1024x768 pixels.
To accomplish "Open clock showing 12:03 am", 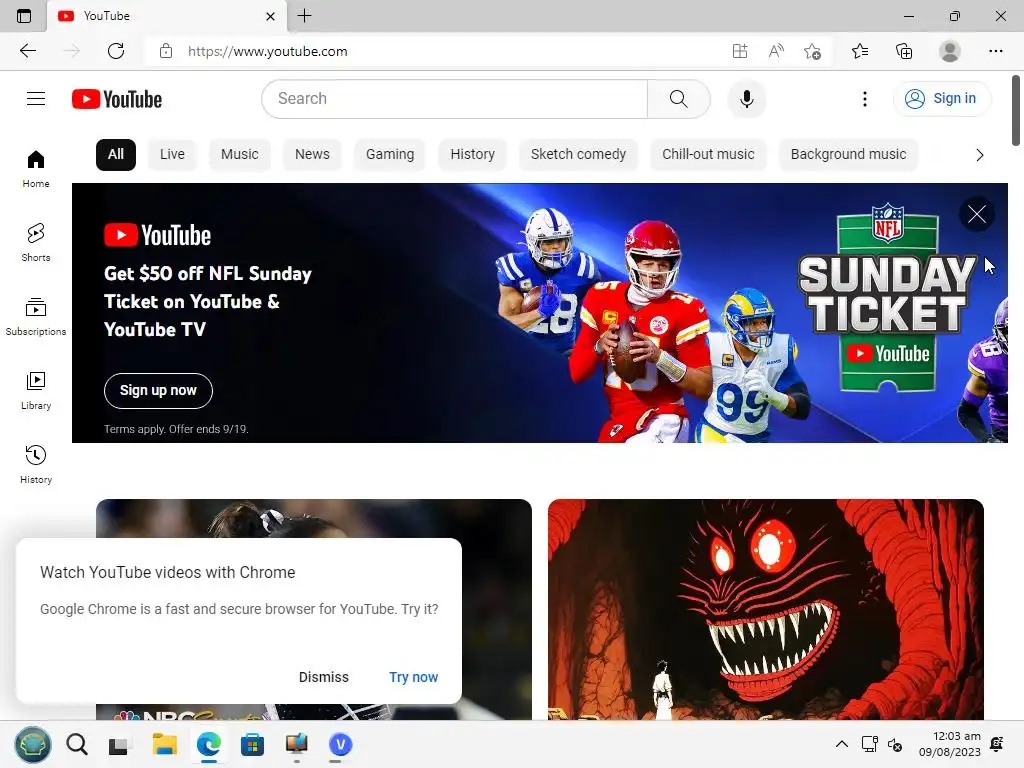I will coord(950,744).
